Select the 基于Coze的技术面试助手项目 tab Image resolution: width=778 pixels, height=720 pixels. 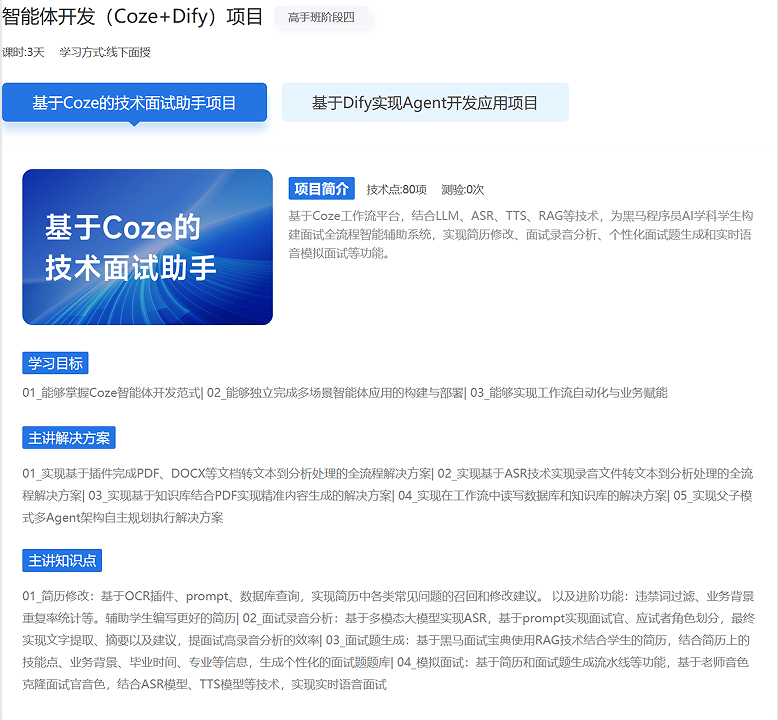[x=134, y=103]
